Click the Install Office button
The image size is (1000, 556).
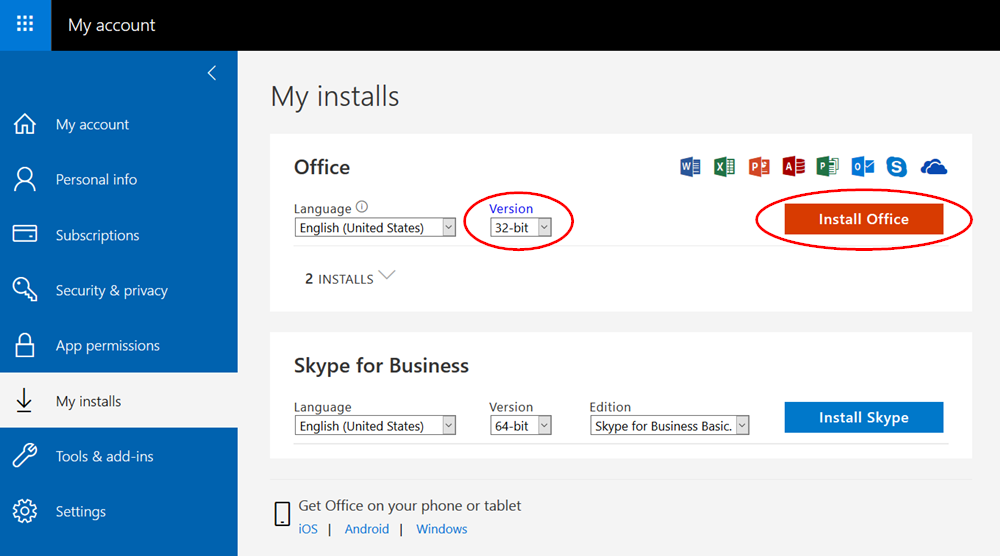[x=864, y=219]
